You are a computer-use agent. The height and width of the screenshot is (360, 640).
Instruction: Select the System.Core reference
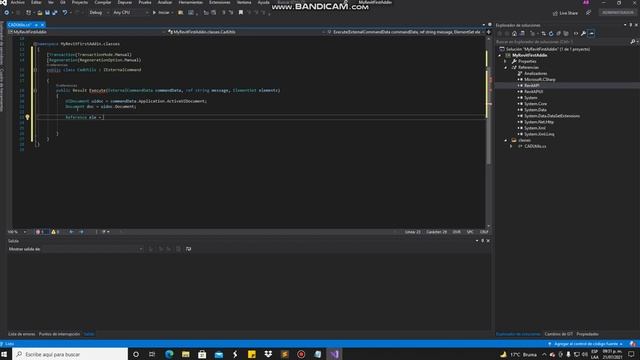pos(536,104)
